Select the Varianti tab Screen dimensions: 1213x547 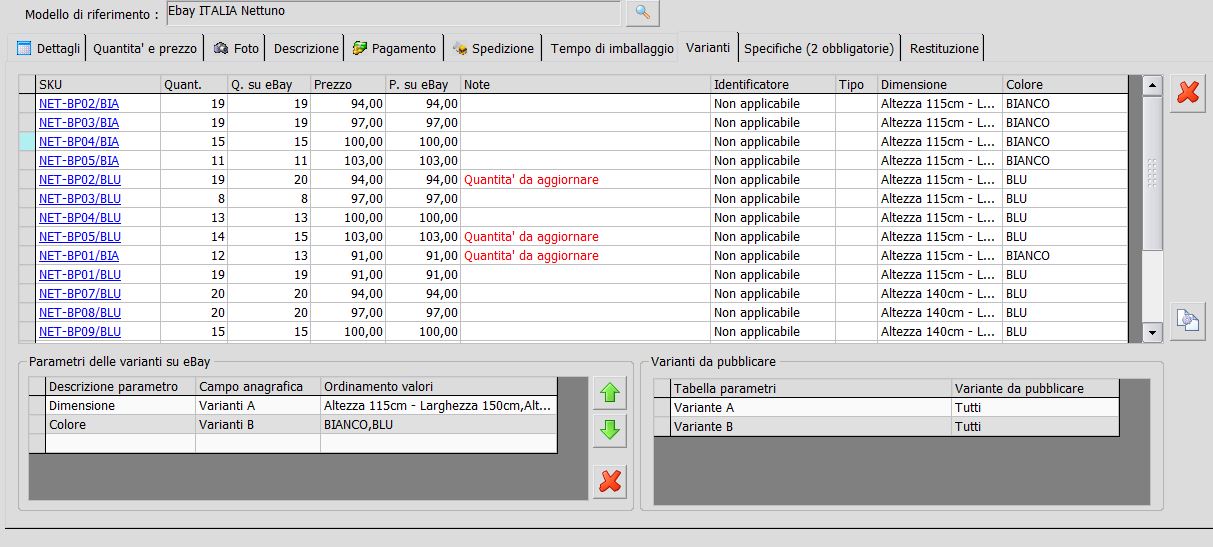tap(709, 47)
